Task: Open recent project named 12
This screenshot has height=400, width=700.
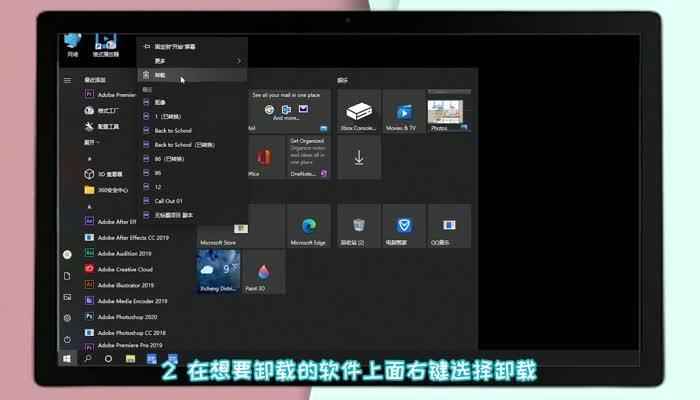Action: pos(192,187)
